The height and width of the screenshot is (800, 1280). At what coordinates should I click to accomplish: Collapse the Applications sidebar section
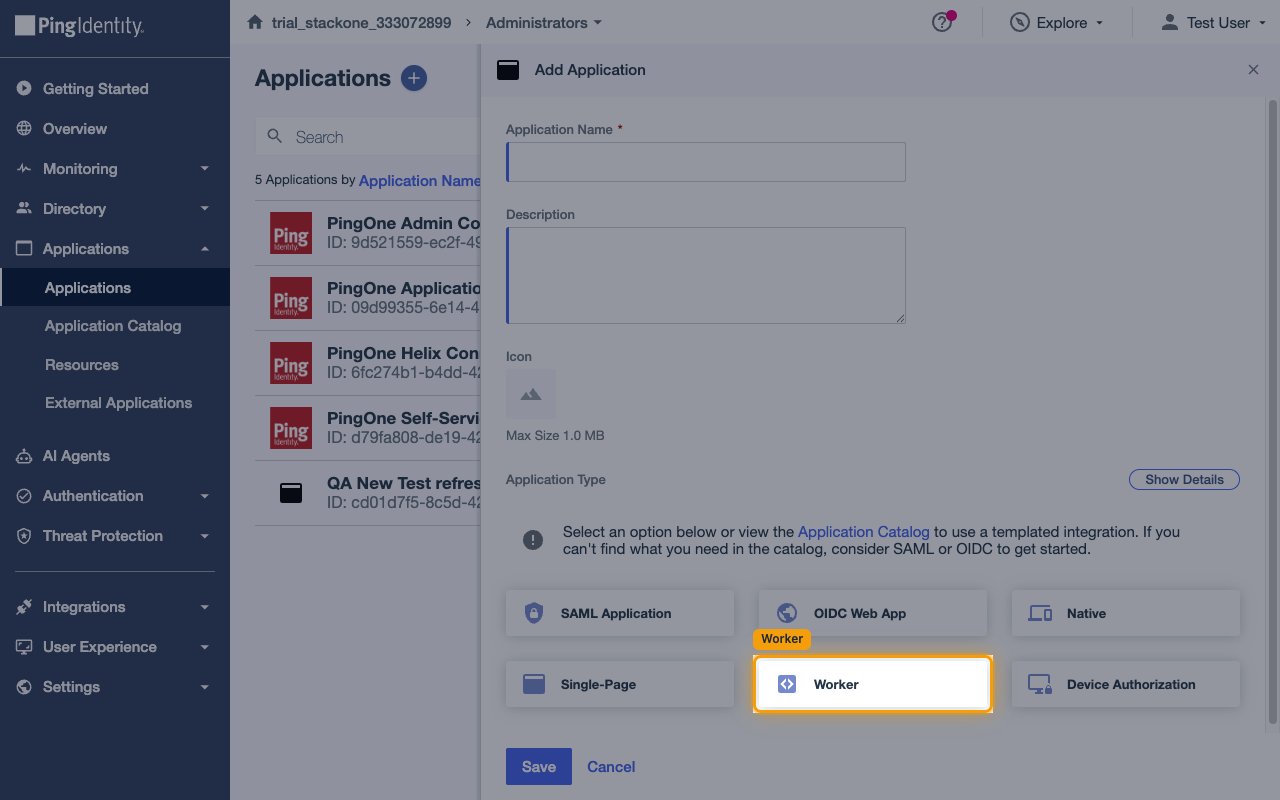(204, 249)
